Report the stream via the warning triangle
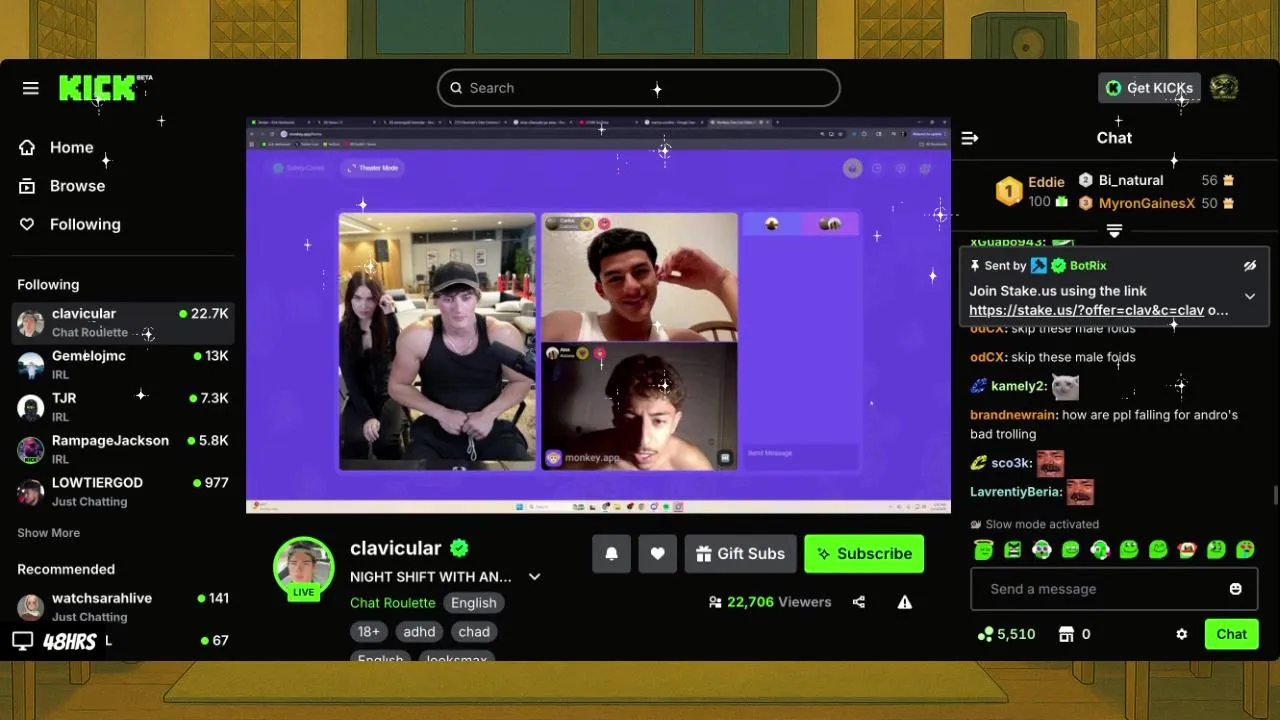 (905, 602)
